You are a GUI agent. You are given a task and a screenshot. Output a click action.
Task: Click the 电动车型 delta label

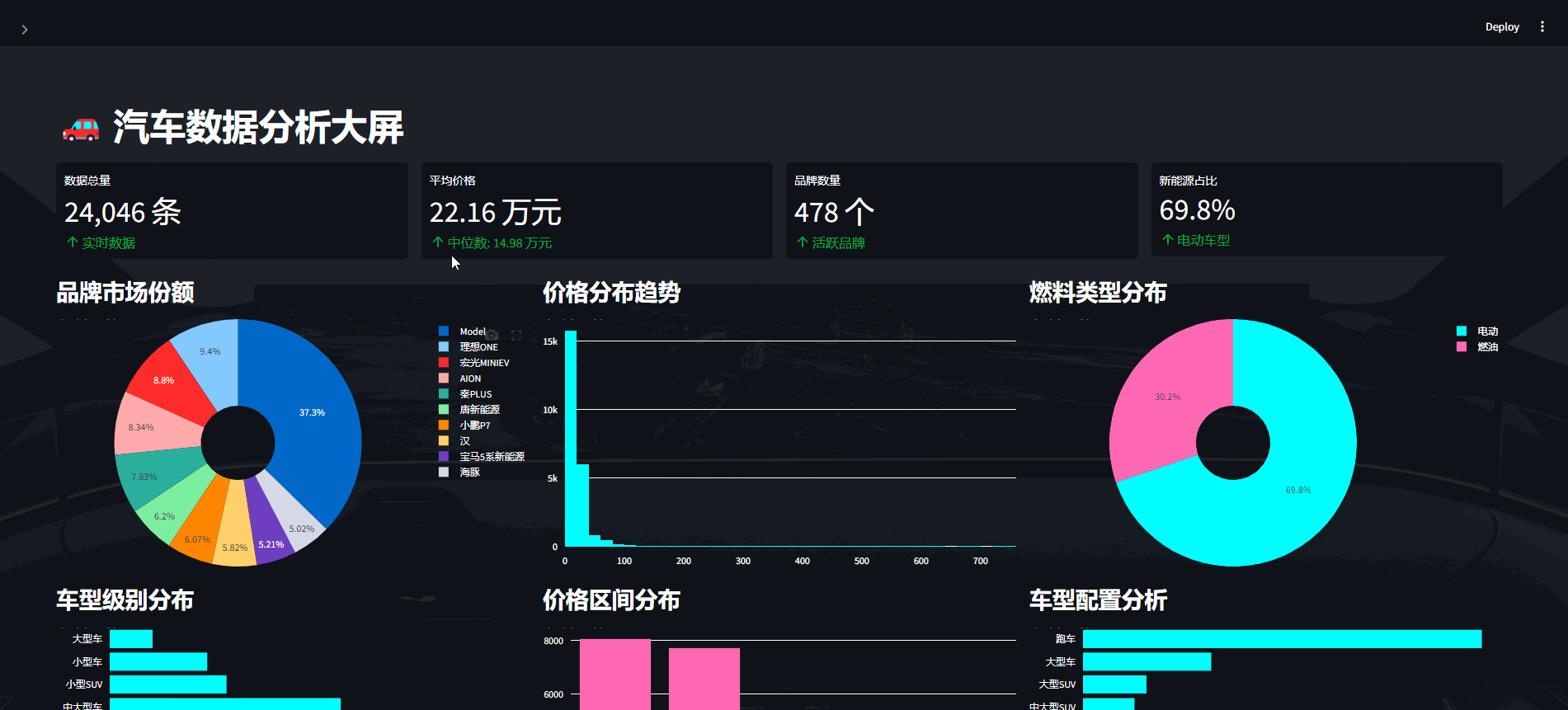pos(1203,241)
